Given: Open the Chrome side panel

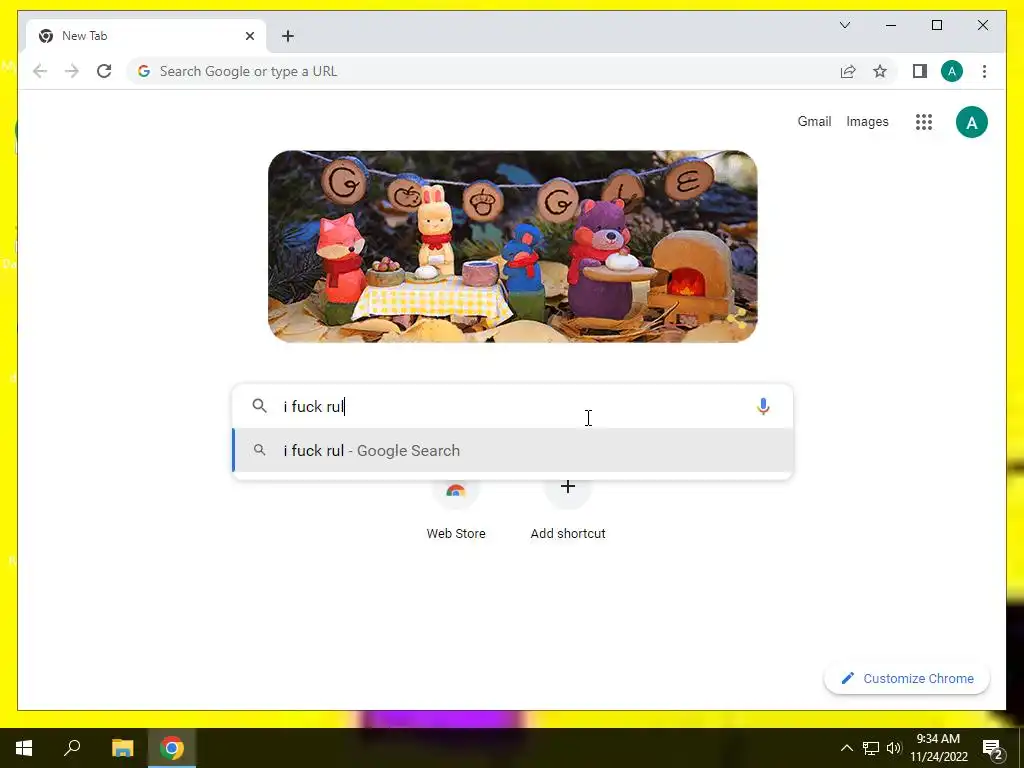Looking at the screenshot, I should [x=920, y=71].
